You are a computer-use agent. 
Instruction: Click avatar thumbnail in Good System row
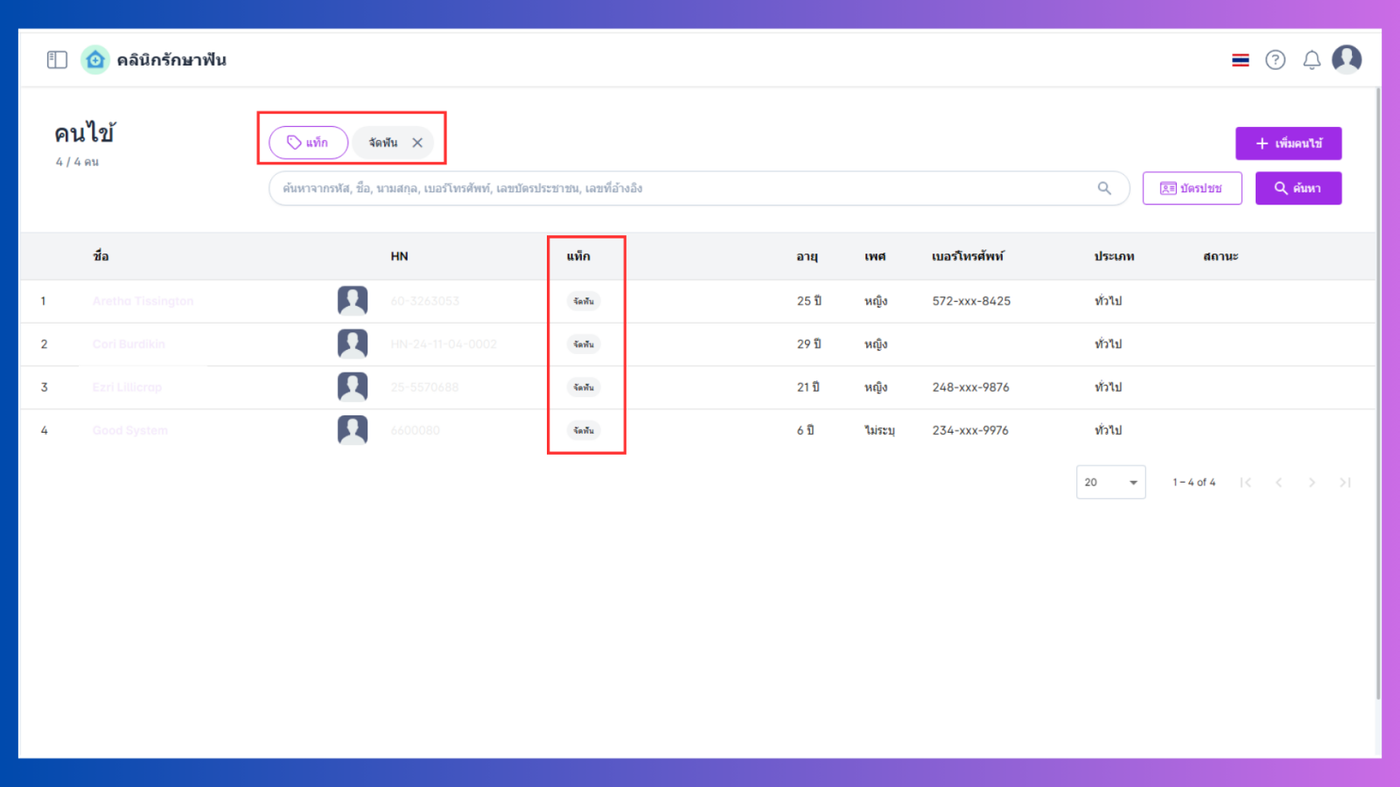click(352, 430)
